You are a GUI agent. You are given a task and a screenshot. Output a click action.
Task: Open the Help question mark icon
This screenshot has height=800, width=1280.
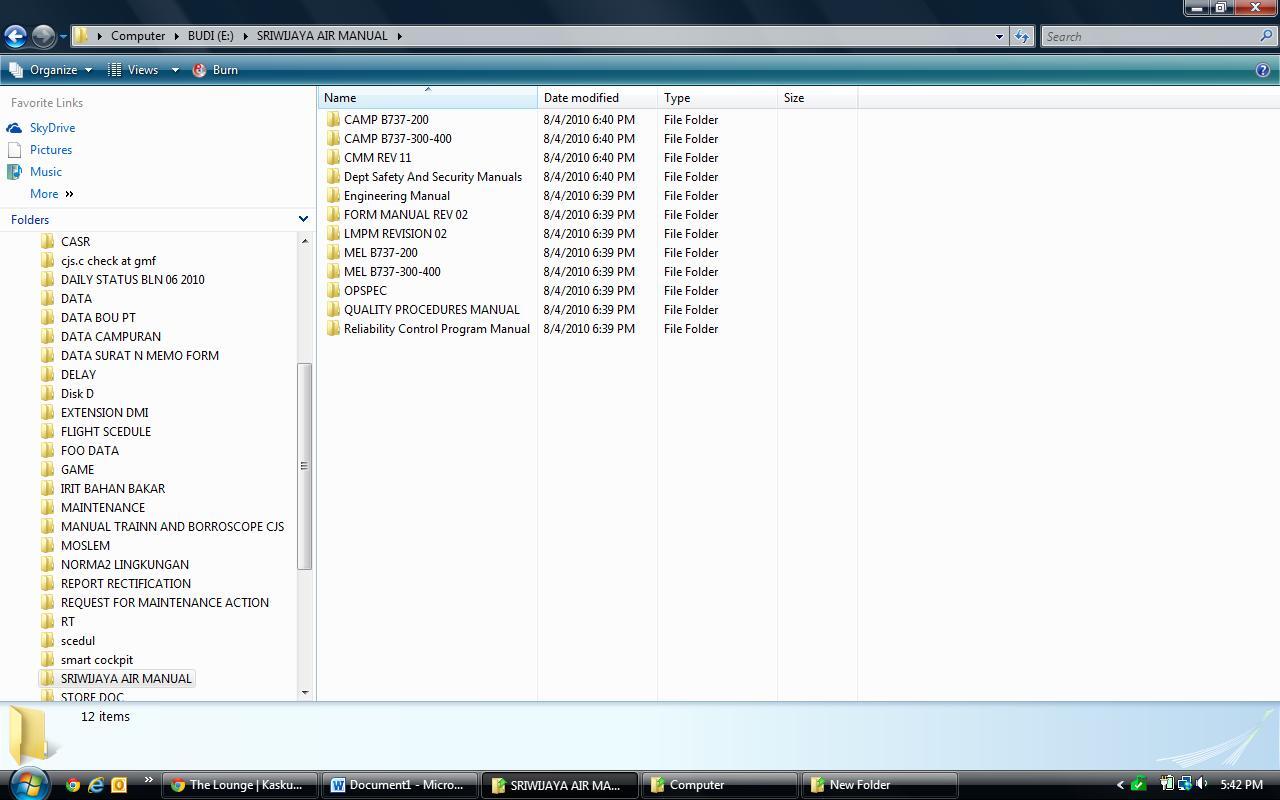[x=1263, y=70]
